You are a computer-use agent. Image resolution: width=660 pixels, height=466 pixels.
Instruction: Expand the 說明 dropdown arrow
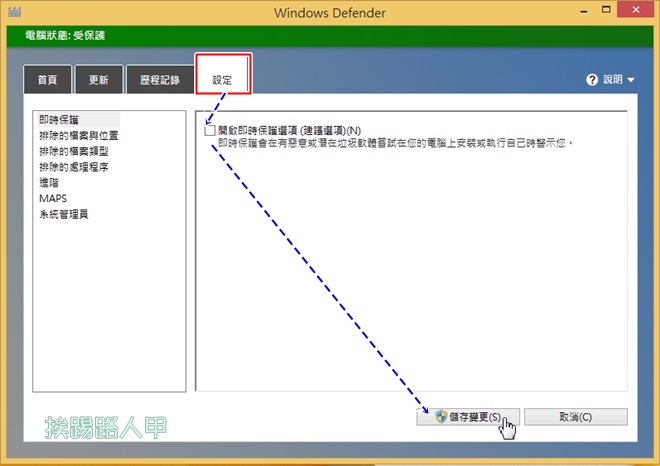631,80
